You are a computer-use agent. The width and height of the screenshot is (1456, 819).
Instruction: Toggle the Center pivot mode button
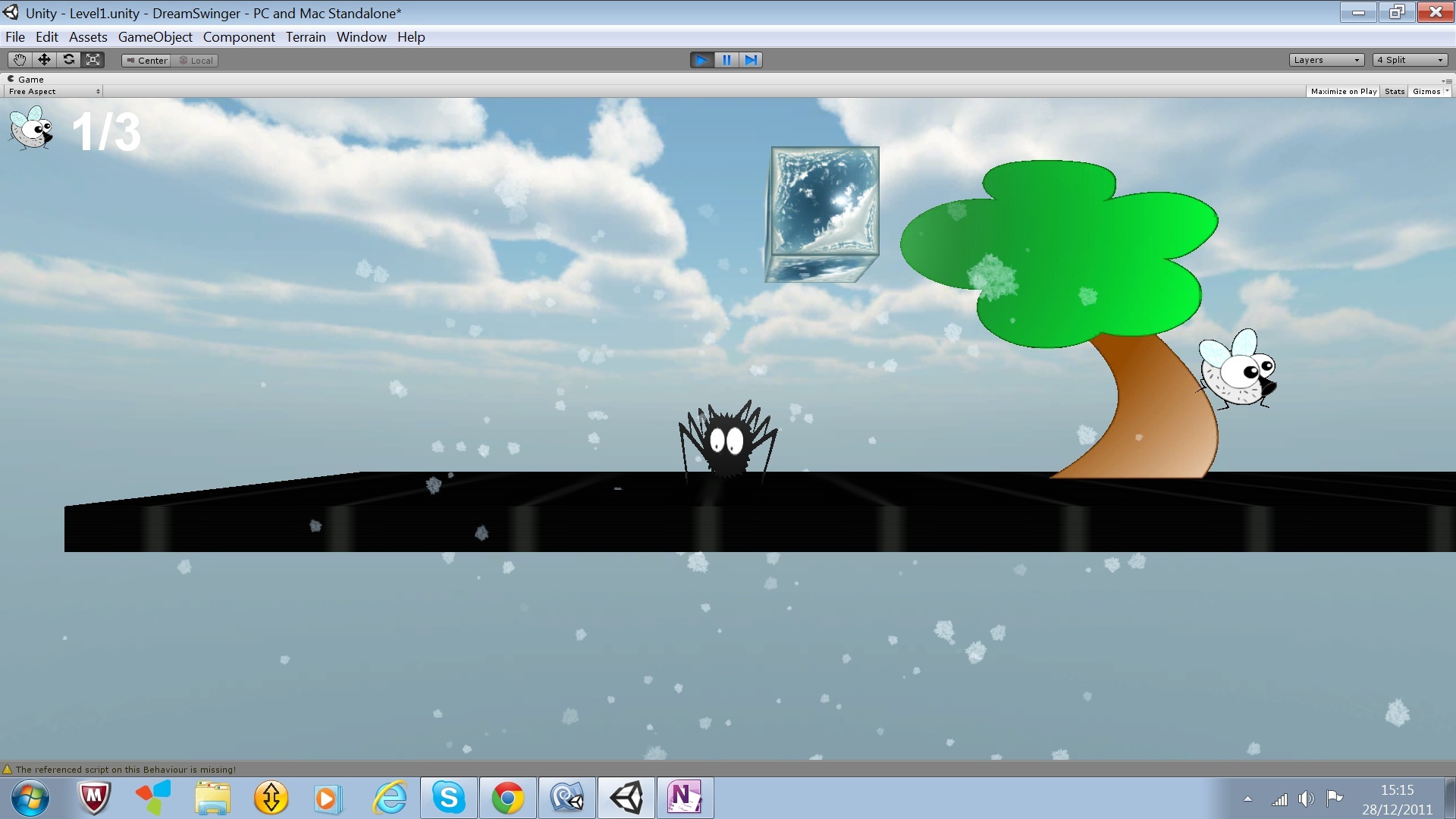[146, 61]
